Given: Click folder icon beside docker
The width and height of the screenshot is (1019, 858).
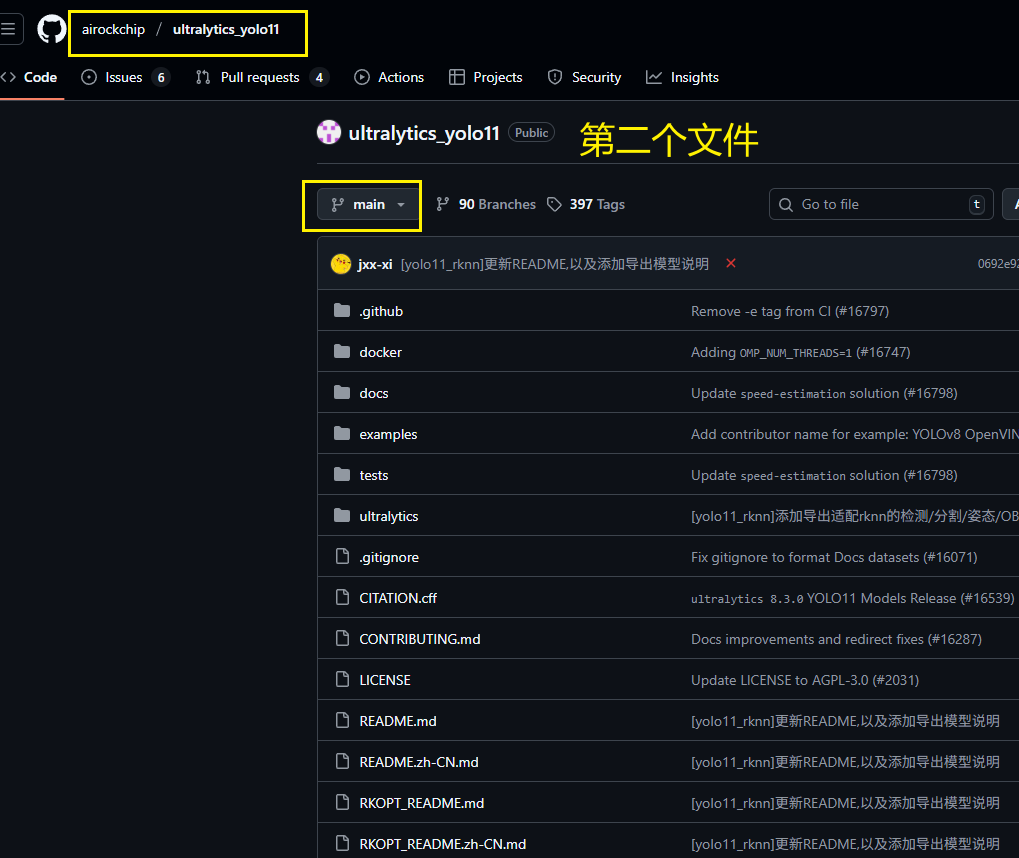Looking at the screenshot, I should point(342,352).
